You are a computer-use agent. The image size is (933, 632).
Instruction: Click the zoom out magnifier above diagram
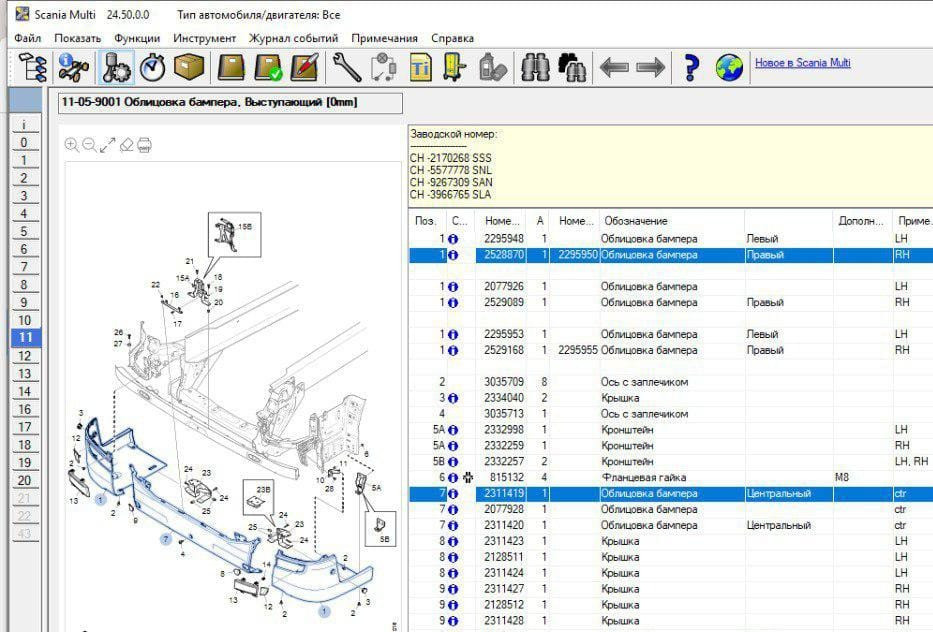click(x=89, y=145)
